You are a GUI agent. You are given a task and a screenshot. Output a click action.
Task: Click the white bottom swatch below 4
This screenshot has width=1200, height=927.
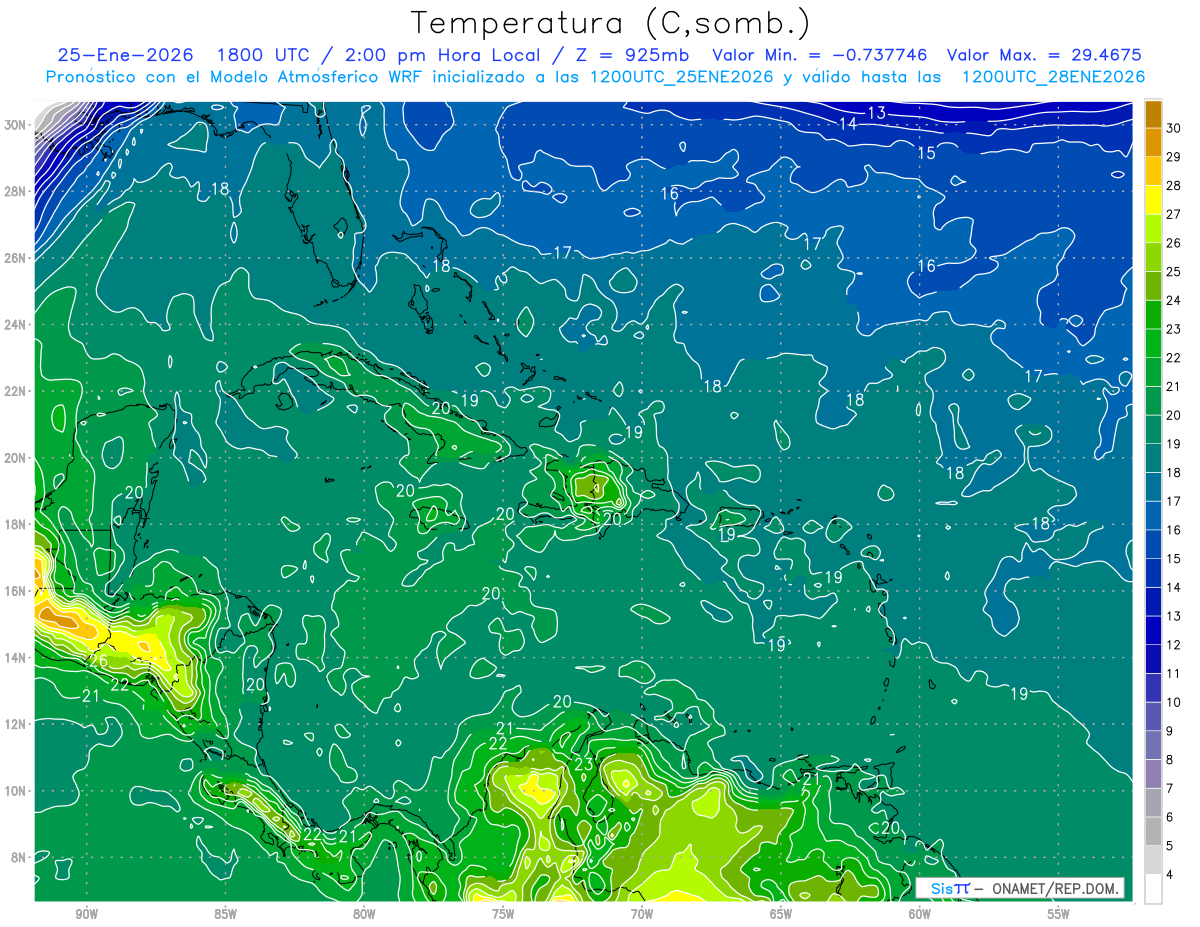pos(1153,889)
